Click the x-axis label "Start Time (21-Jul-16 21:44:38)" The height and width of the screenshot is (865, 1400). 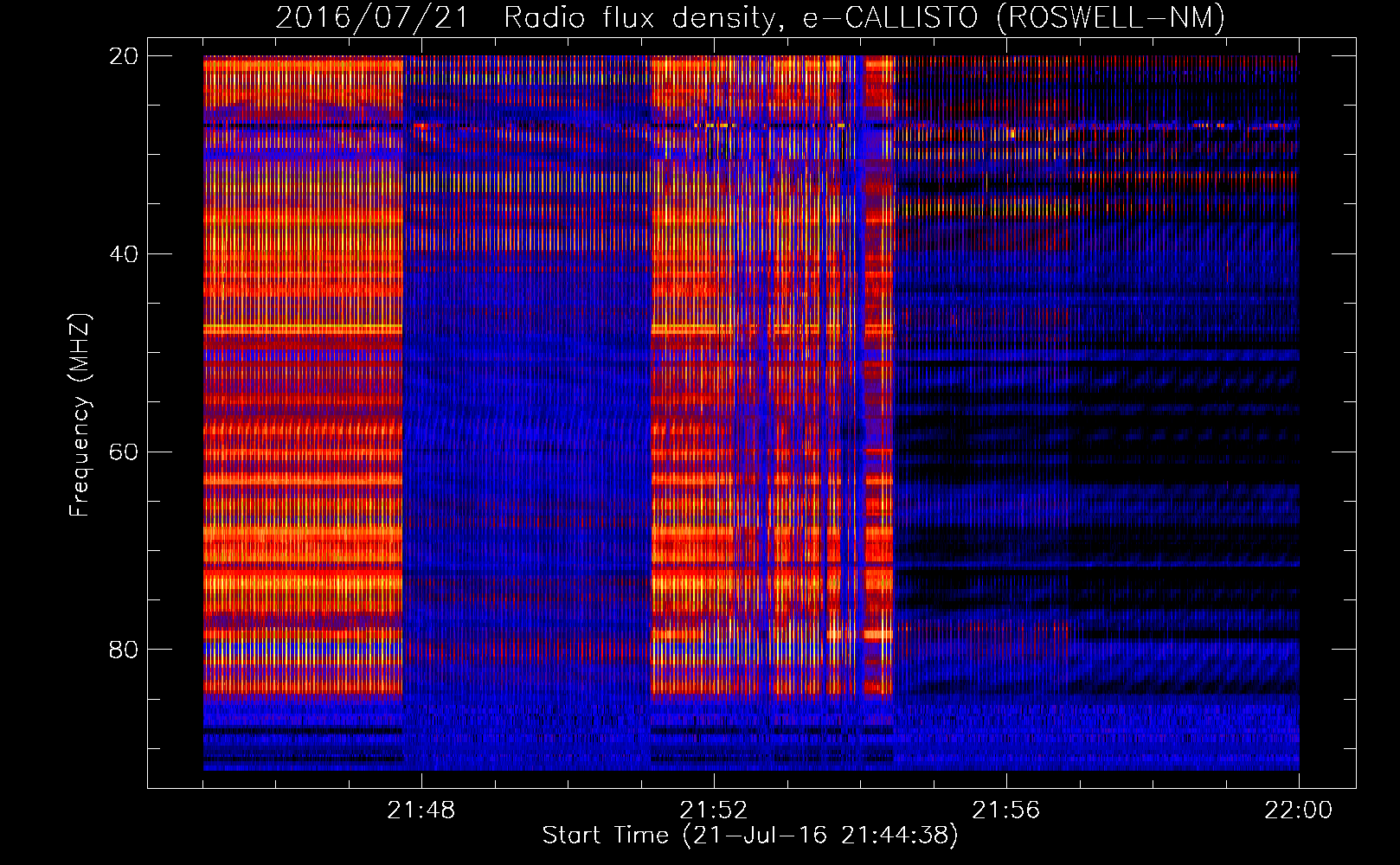pyautogui.click(x=750, y=836)
